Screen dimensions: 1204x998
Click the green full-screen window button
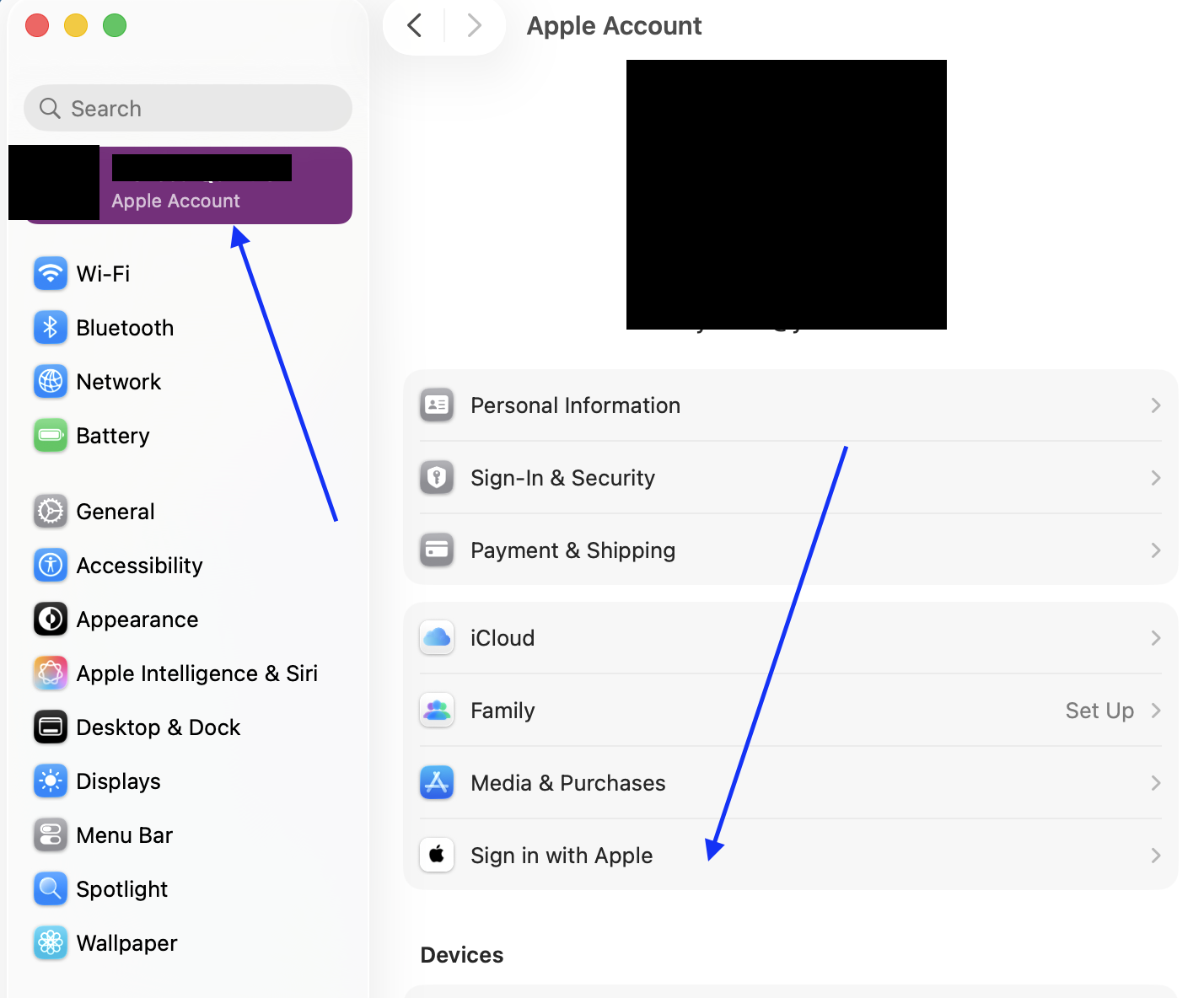pyautogui.click(x=115, y=25)
